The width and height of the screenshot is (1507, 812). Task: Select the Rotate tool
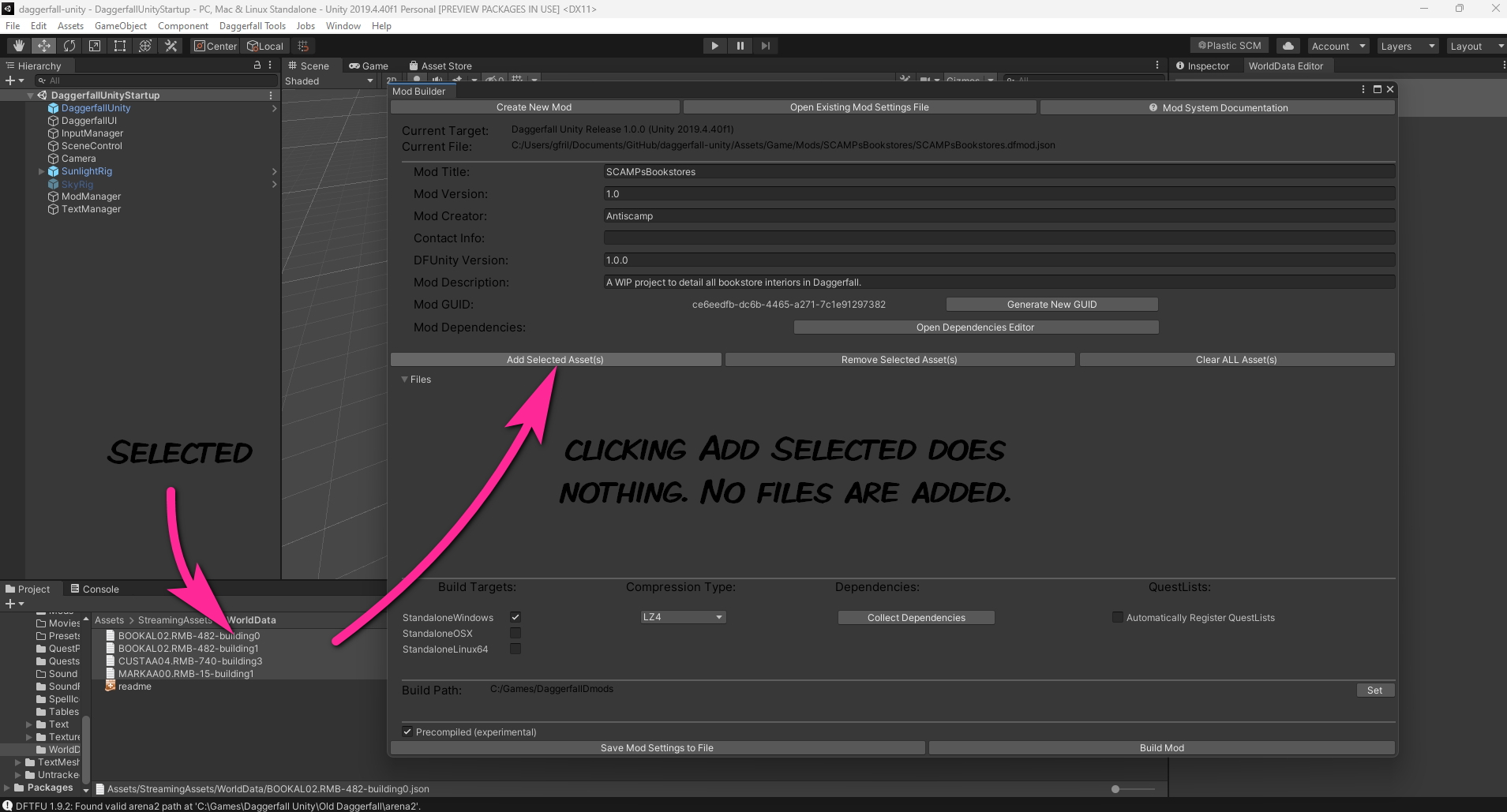[x=69, y=46]
